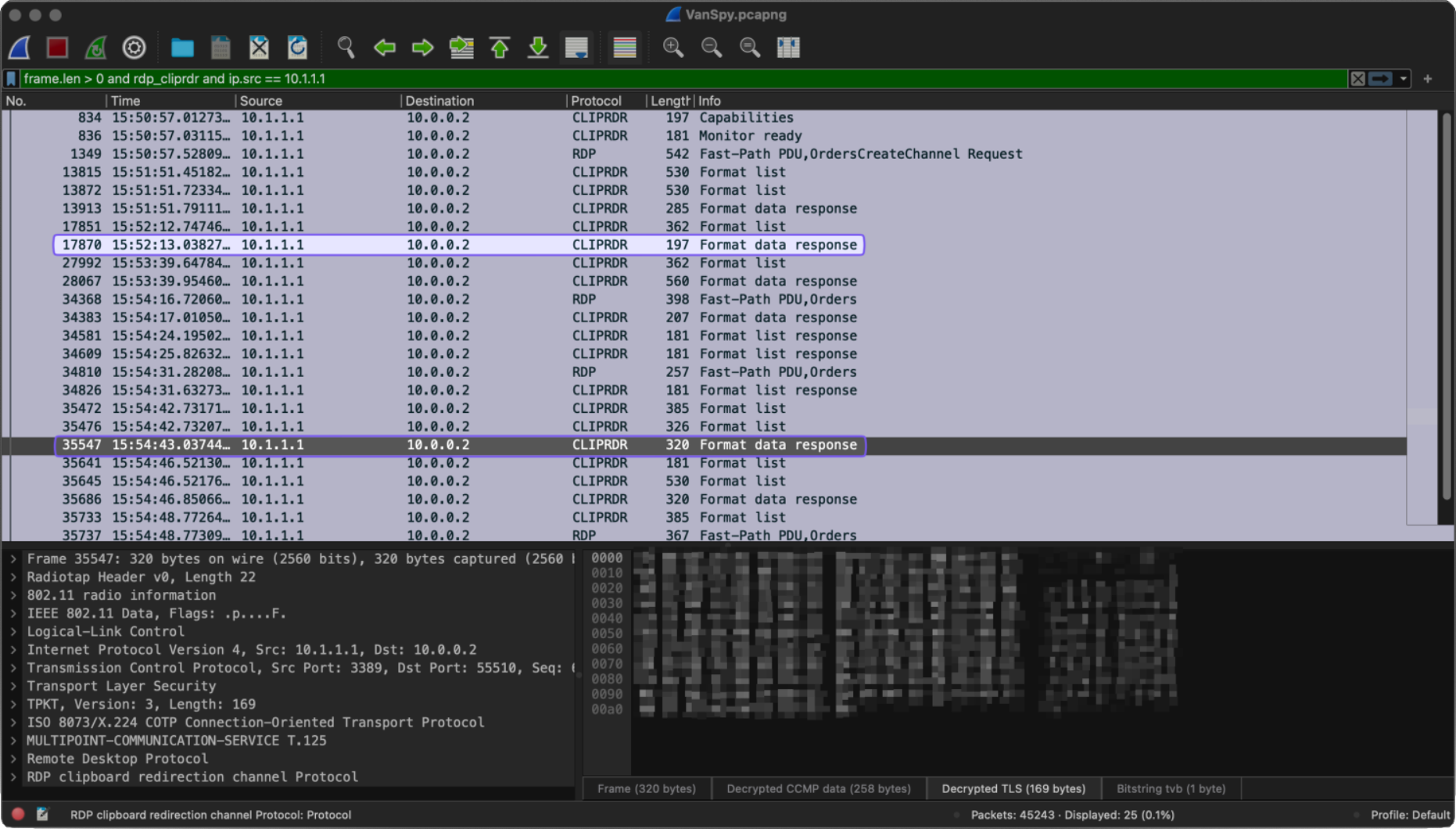Expand TPKT Version 3 section
1456x829 pixels.
point(13,705)
